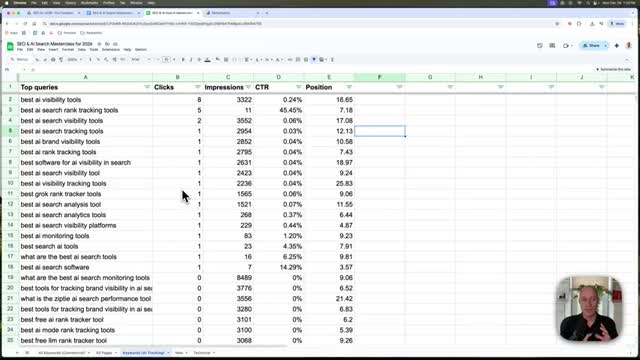Switch to the All Keywords (Commercial) sheet tab
This screenshot has width=640, height=360.
[x=62, y=353]
